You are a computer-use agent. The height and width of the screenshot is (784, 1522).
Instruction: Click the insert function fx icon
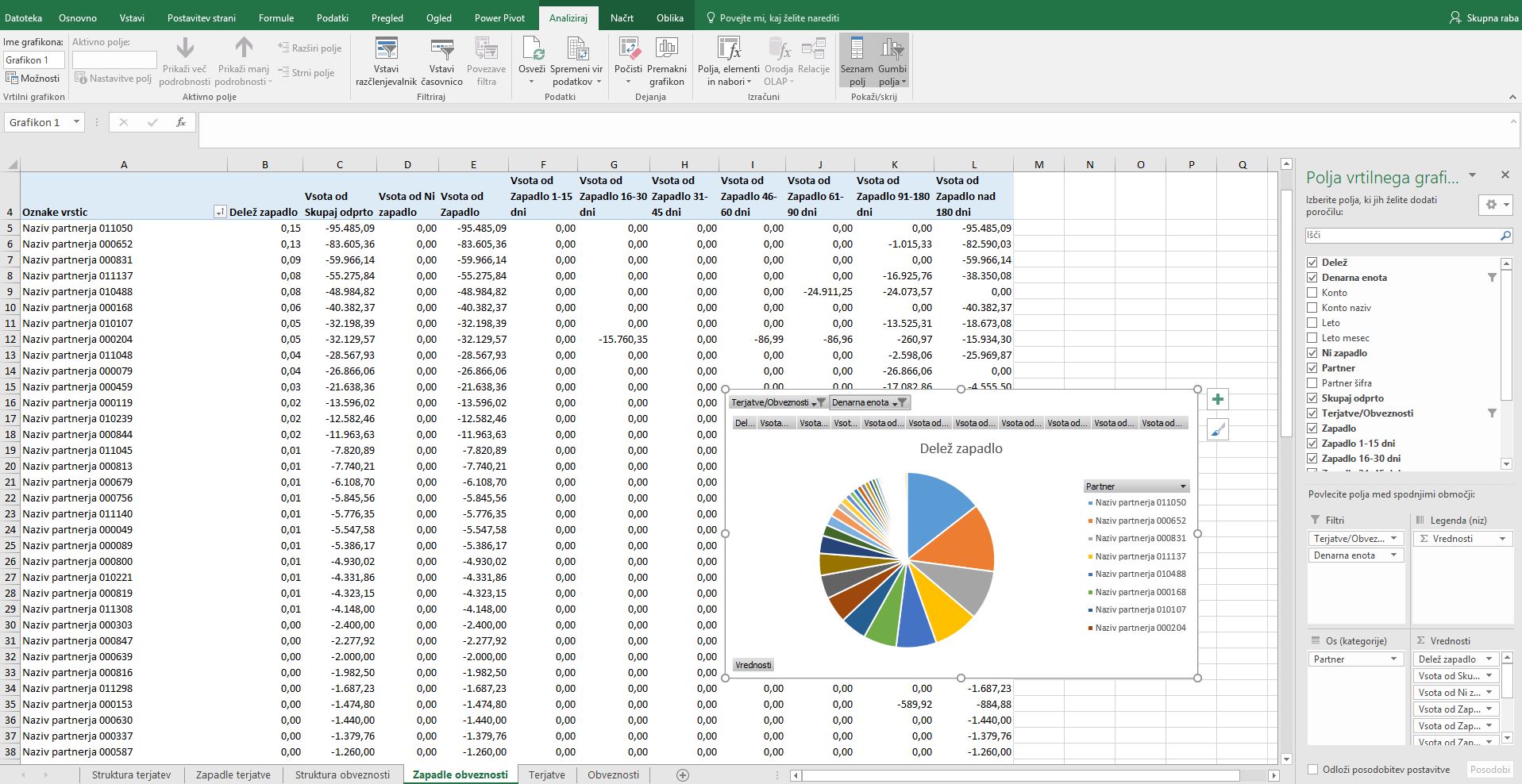click(x=181, y=122)
